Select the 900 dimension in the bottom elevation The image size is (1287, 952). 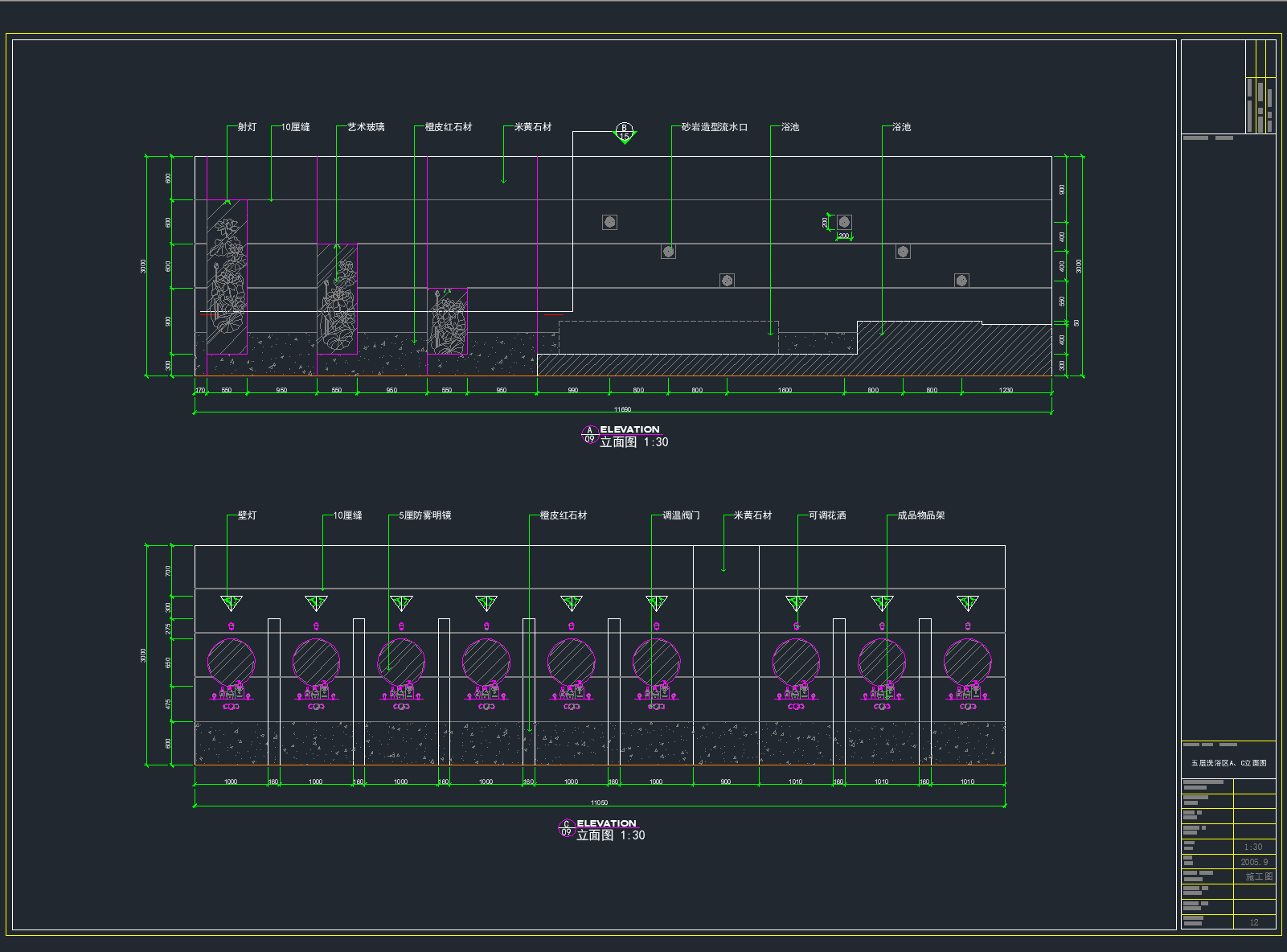(725, 782)
